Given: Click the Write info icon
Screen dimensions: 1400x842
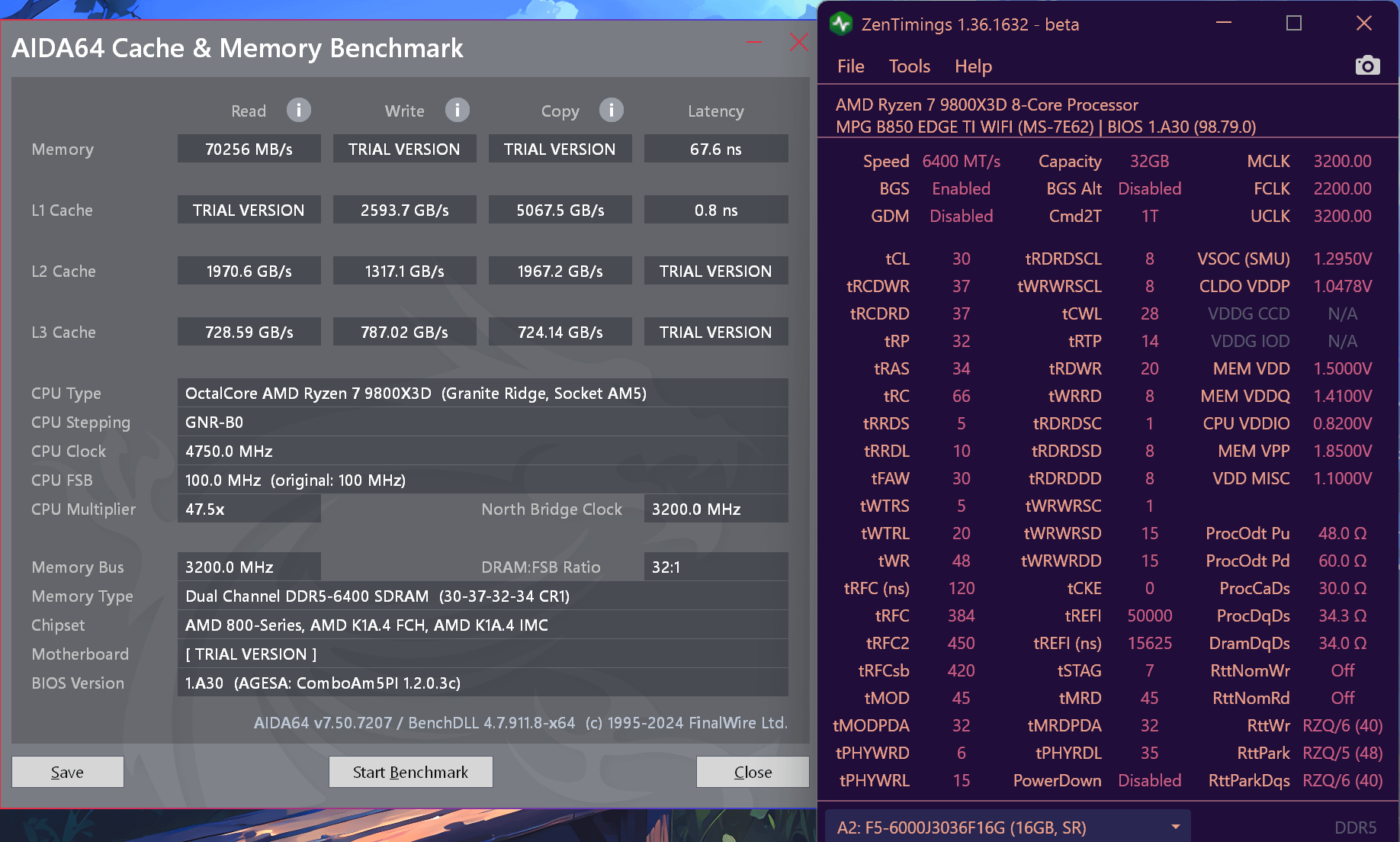Looking at the screenshot, I should point(458,111).
